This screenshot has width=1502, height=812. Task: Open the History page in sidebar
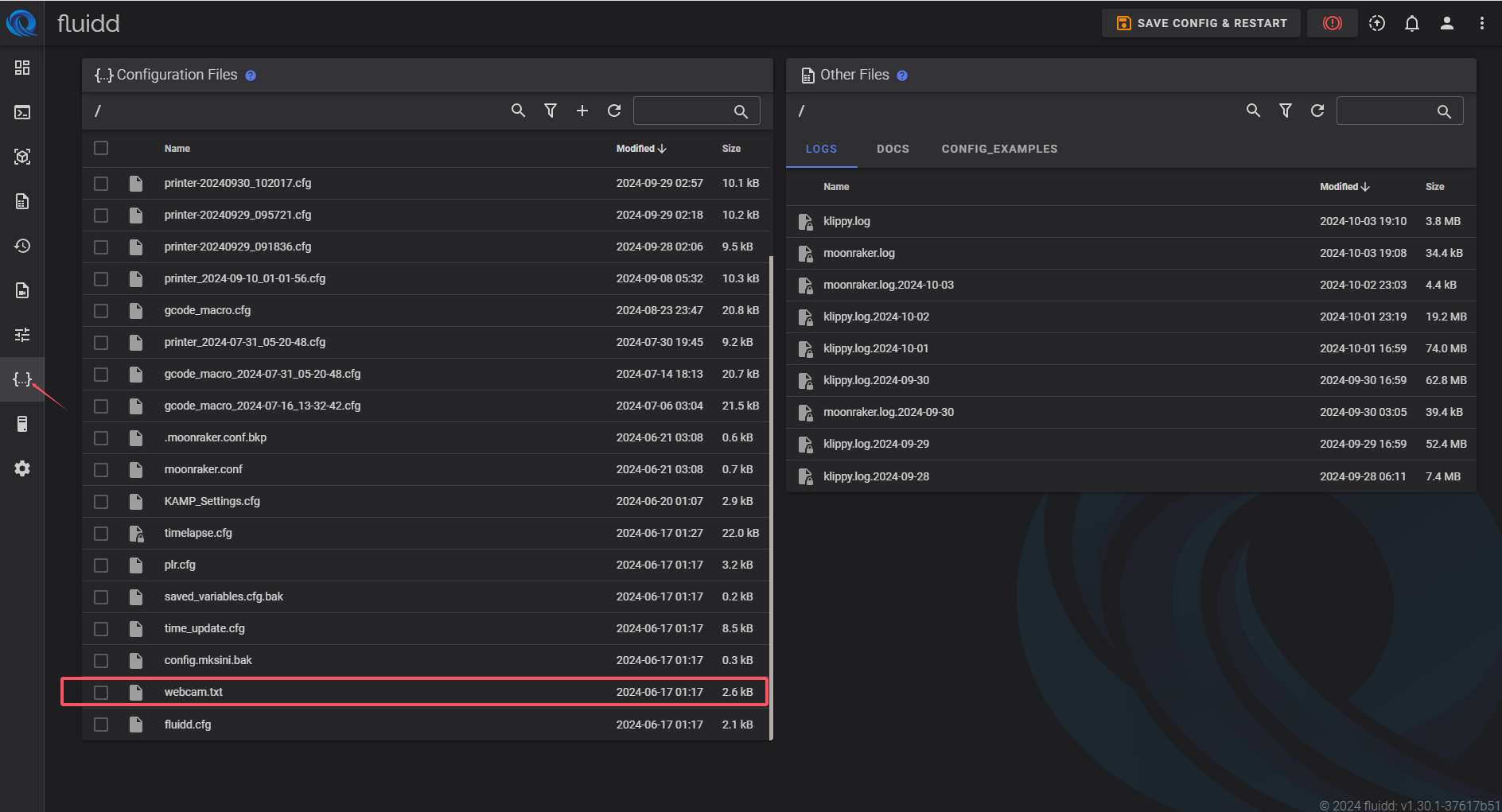click(x=22, y=246)
